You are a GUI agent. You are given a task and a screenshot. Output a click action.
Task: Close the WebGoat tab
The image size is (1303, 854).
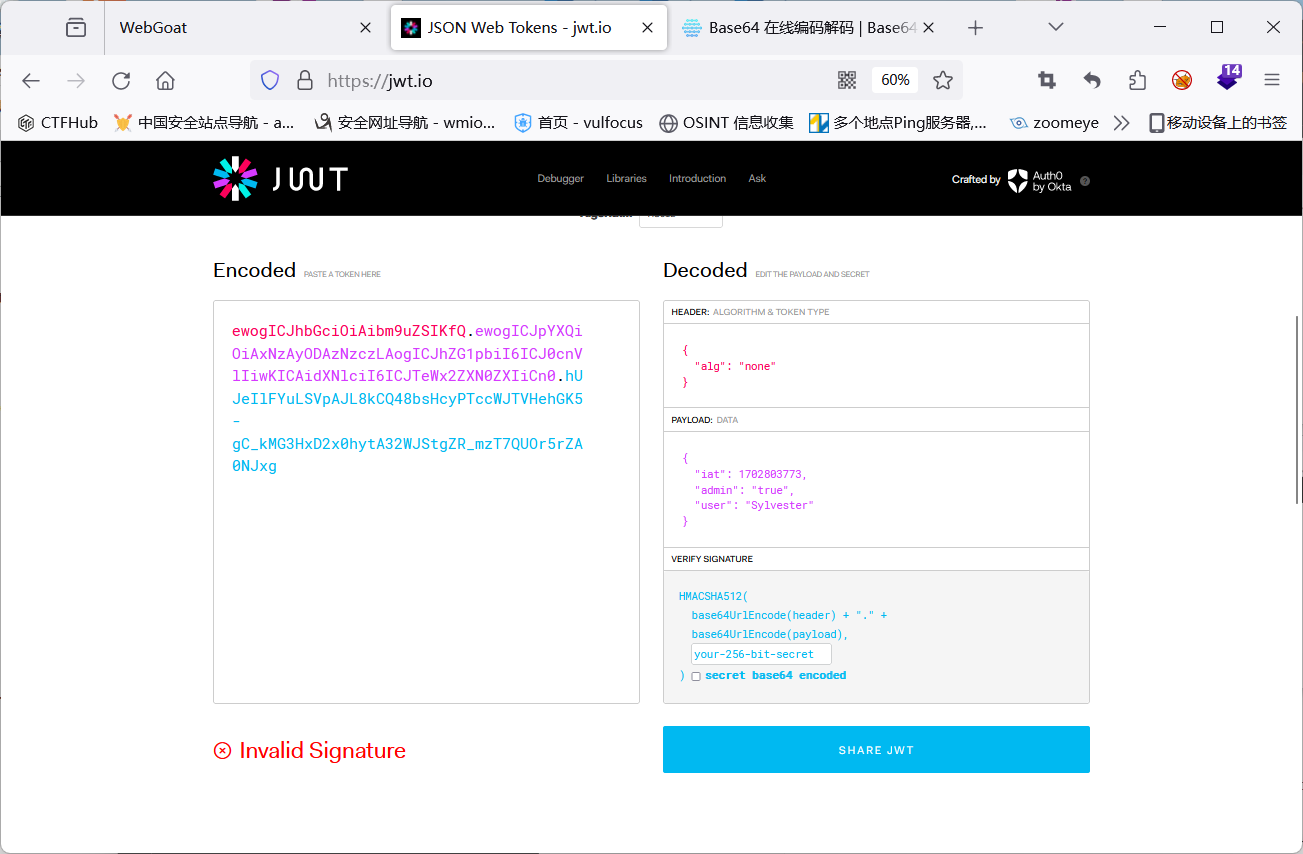point(365,28)
